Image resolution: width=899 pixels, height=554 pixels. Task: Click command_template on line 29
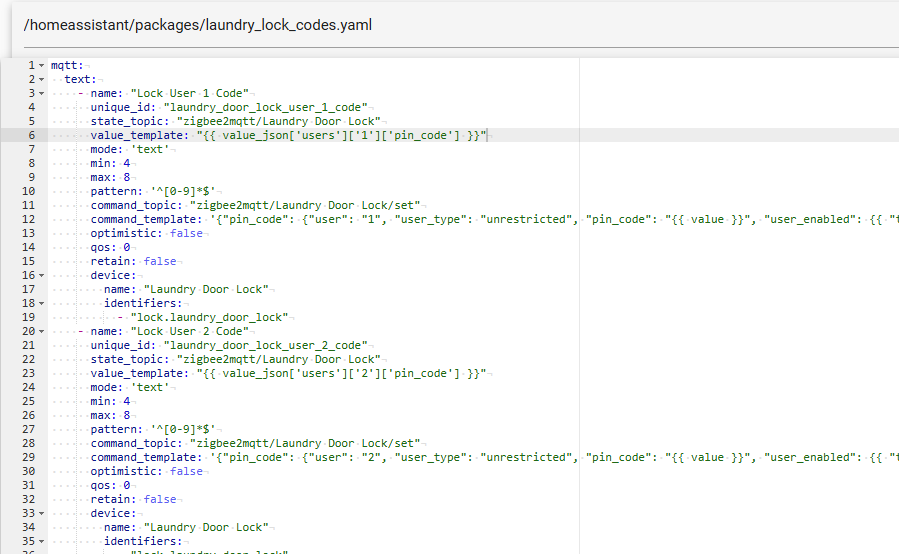click(494, 457)
